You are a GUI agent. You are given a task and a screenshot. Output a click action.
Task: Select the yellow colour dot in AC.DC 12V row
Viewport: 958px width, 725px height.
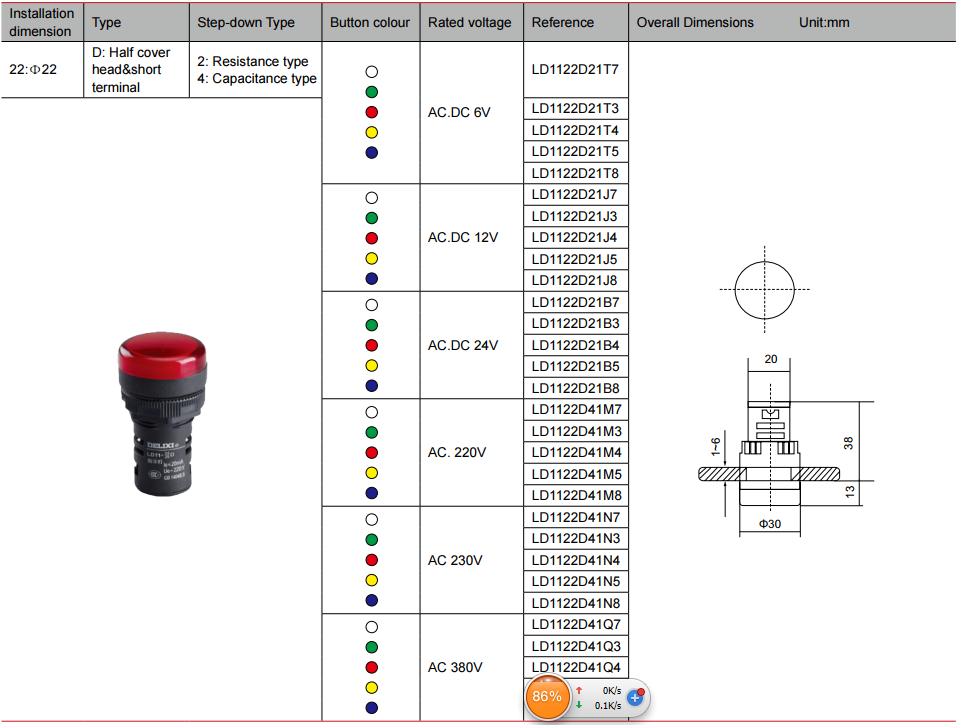371,258
